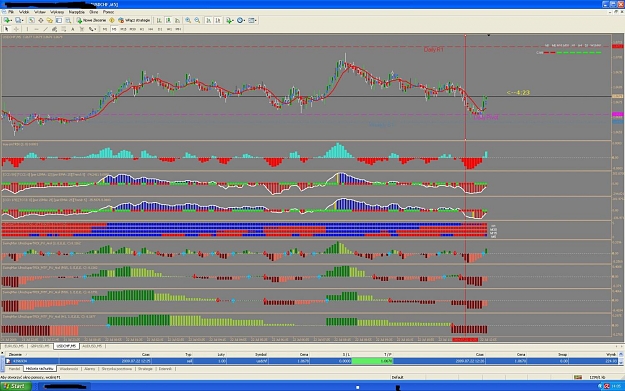Switch to M1 timeframe
Screen dimensions: 625x391
[x=105, y=29]
